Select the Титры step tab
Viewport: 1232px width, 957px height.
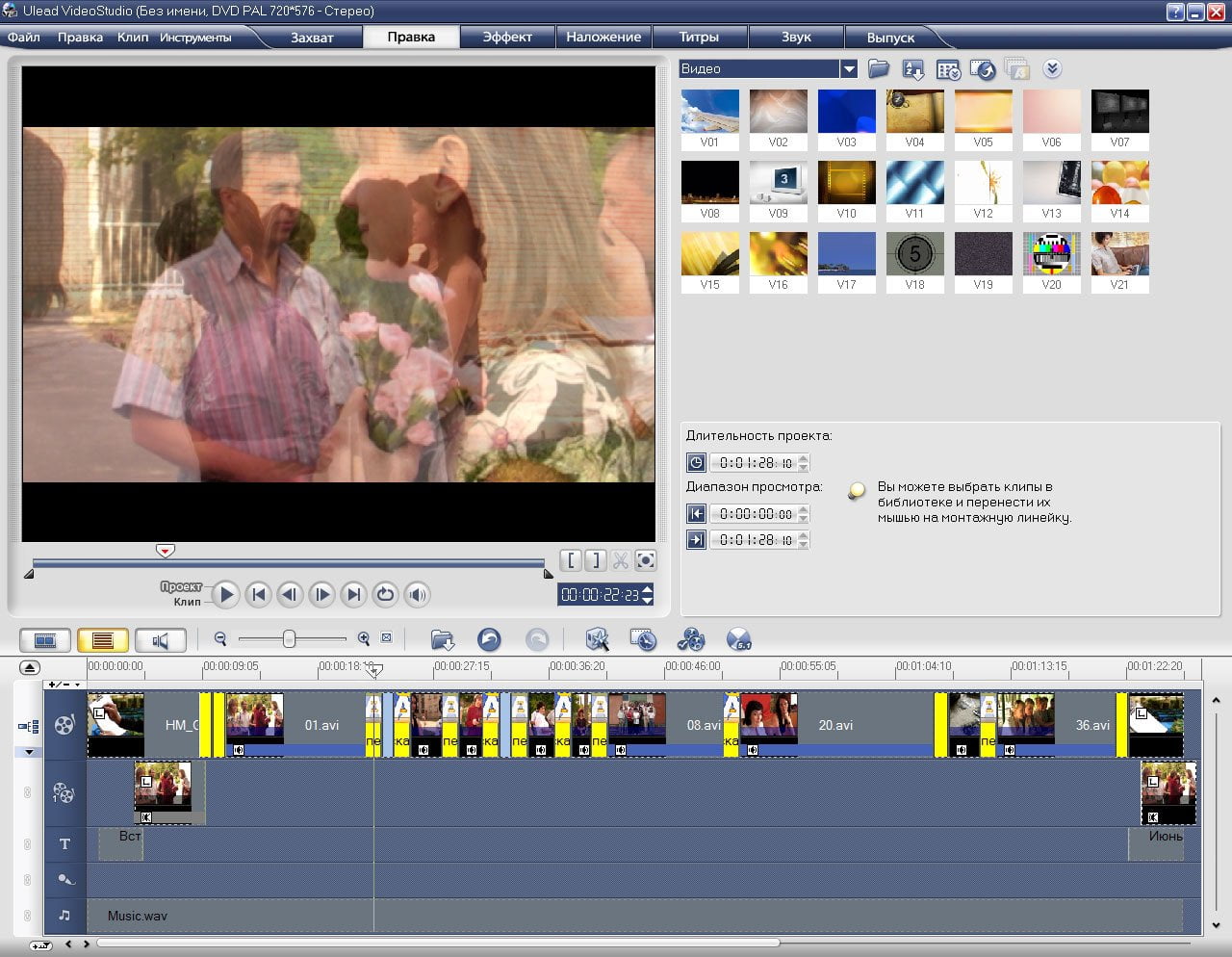699,37
